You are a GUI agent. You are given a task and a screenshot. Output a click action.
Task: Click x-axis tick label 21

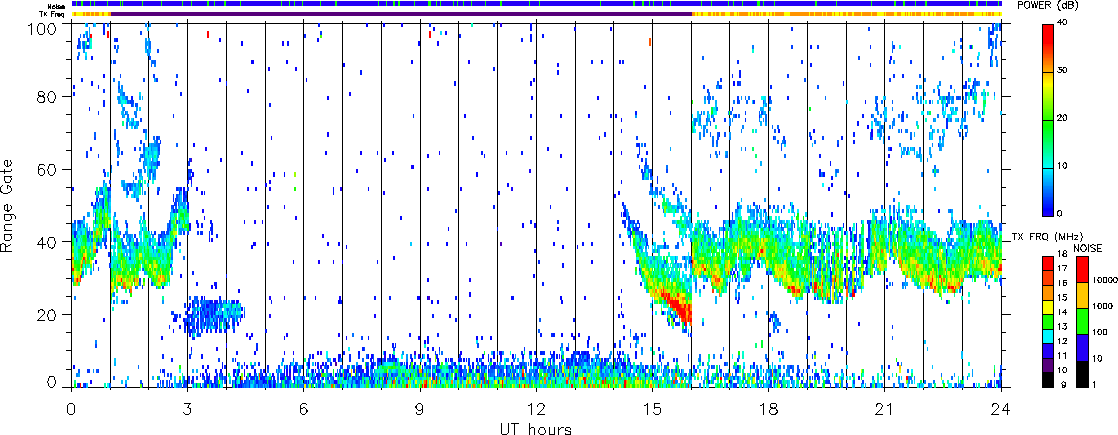pos(885,409)
